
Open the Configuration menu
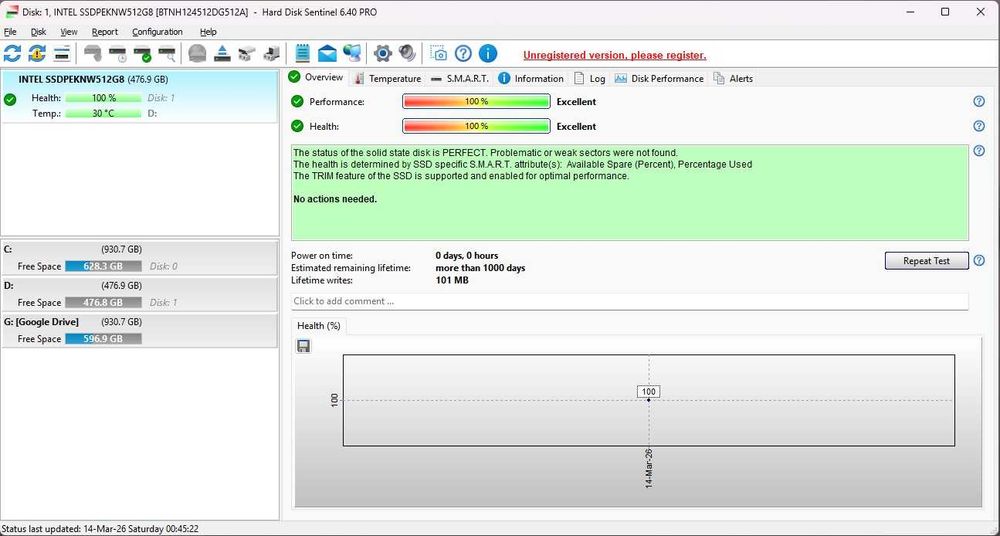(157, 32)
